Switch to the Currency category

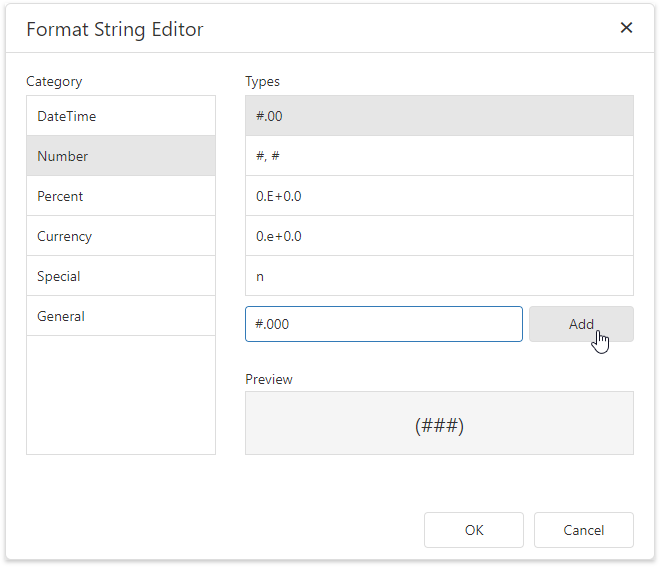pos(121,236)
